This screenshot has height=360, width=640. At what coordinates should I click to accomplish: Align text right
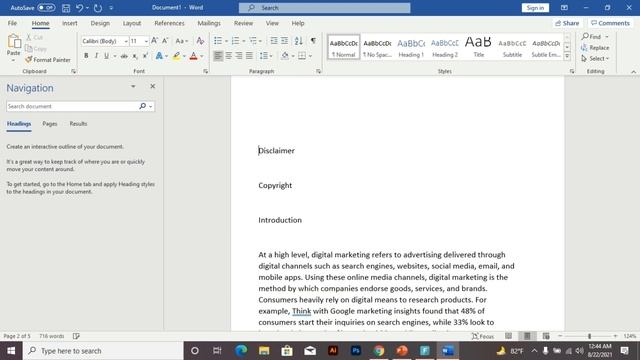coord(239,56)
